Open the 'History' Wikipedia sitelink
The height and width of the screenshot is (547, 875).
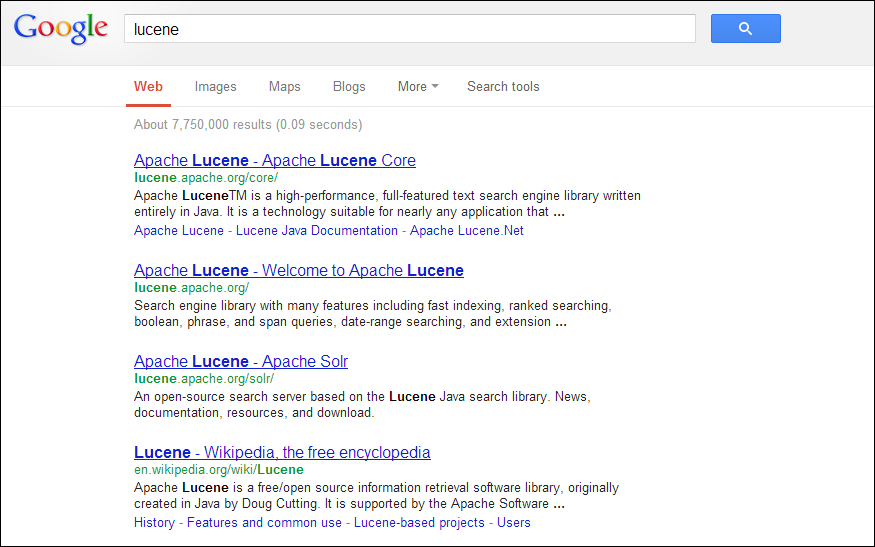tap(155, 522)
